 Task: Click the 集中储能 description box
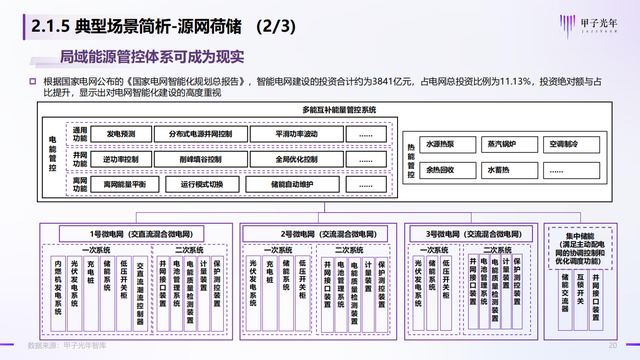pyautogui.click(x=580, y=248)
